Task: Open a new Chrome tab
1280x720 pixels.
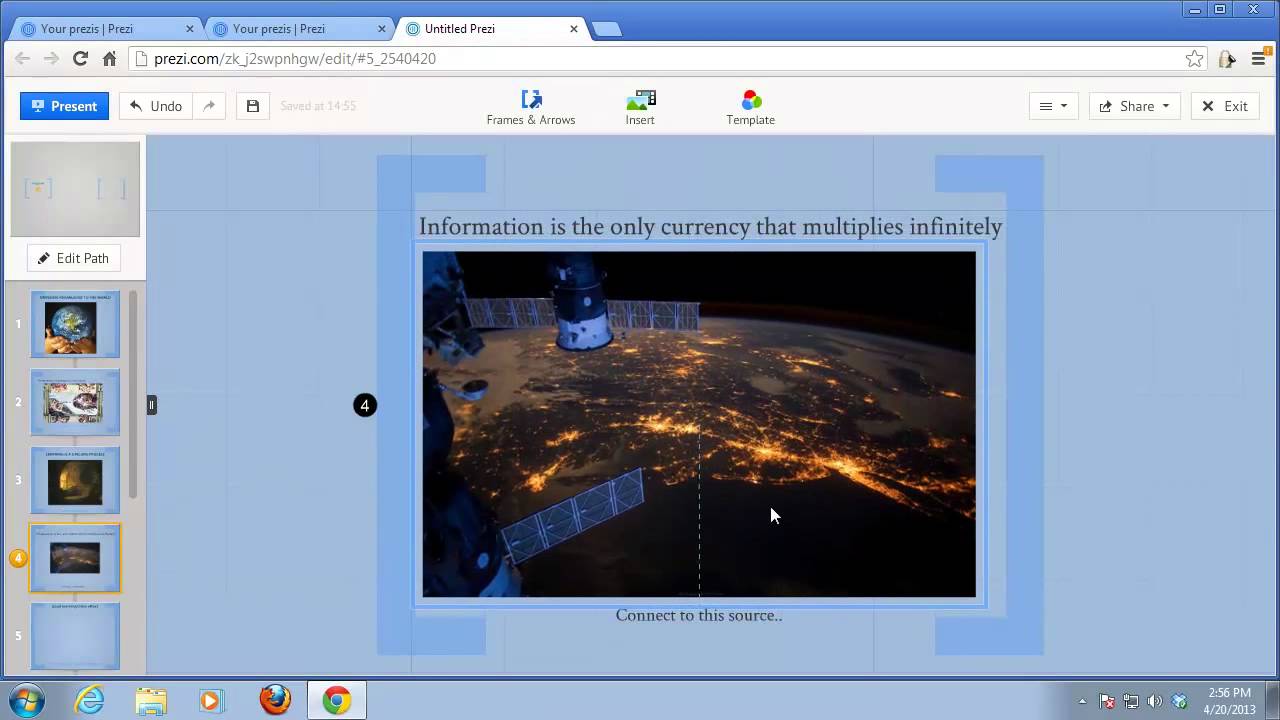Action: click(x=607, y=29)
